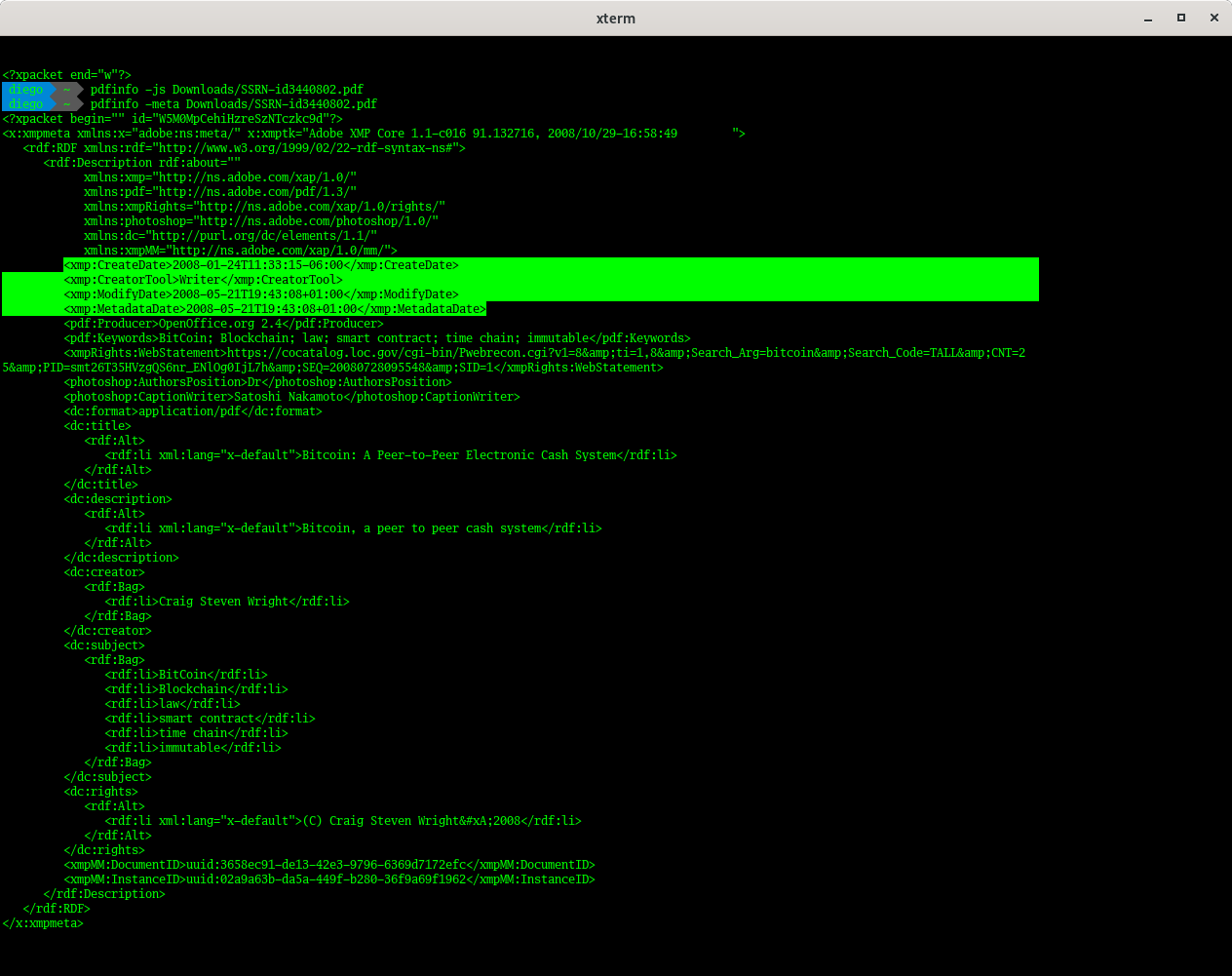Click the creator 'Craig Steven Wright' line
Viewport: 1232px width, 976px height.
227,602
